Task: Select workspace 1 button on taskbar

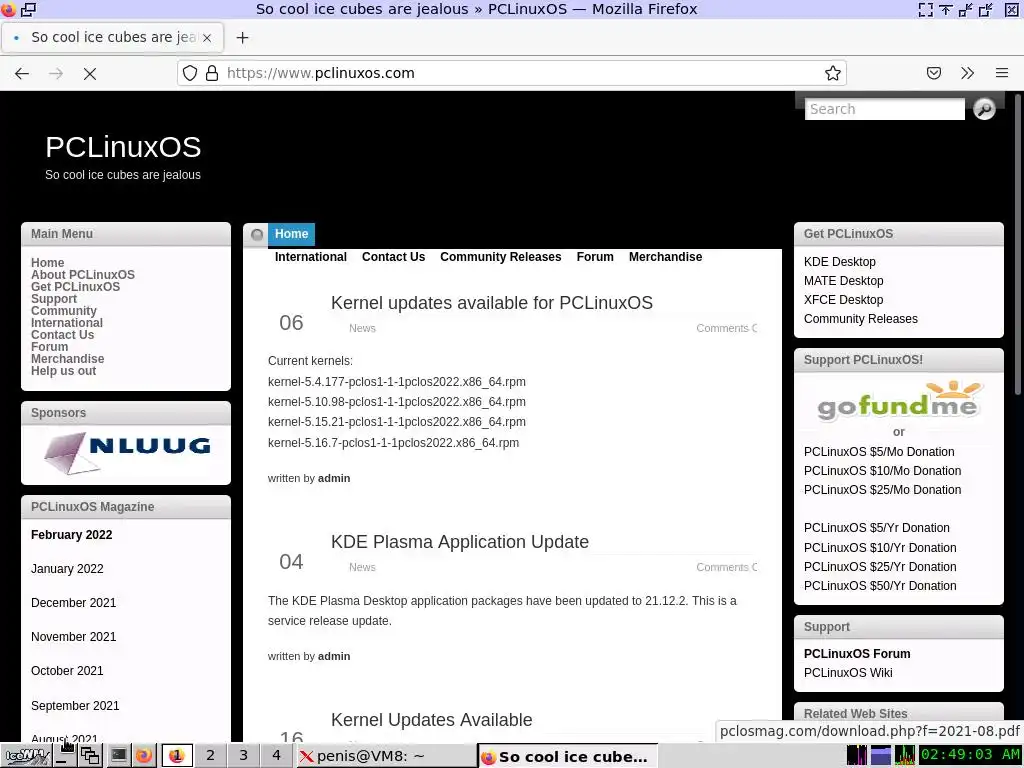Action: click(x=176, y=756)
